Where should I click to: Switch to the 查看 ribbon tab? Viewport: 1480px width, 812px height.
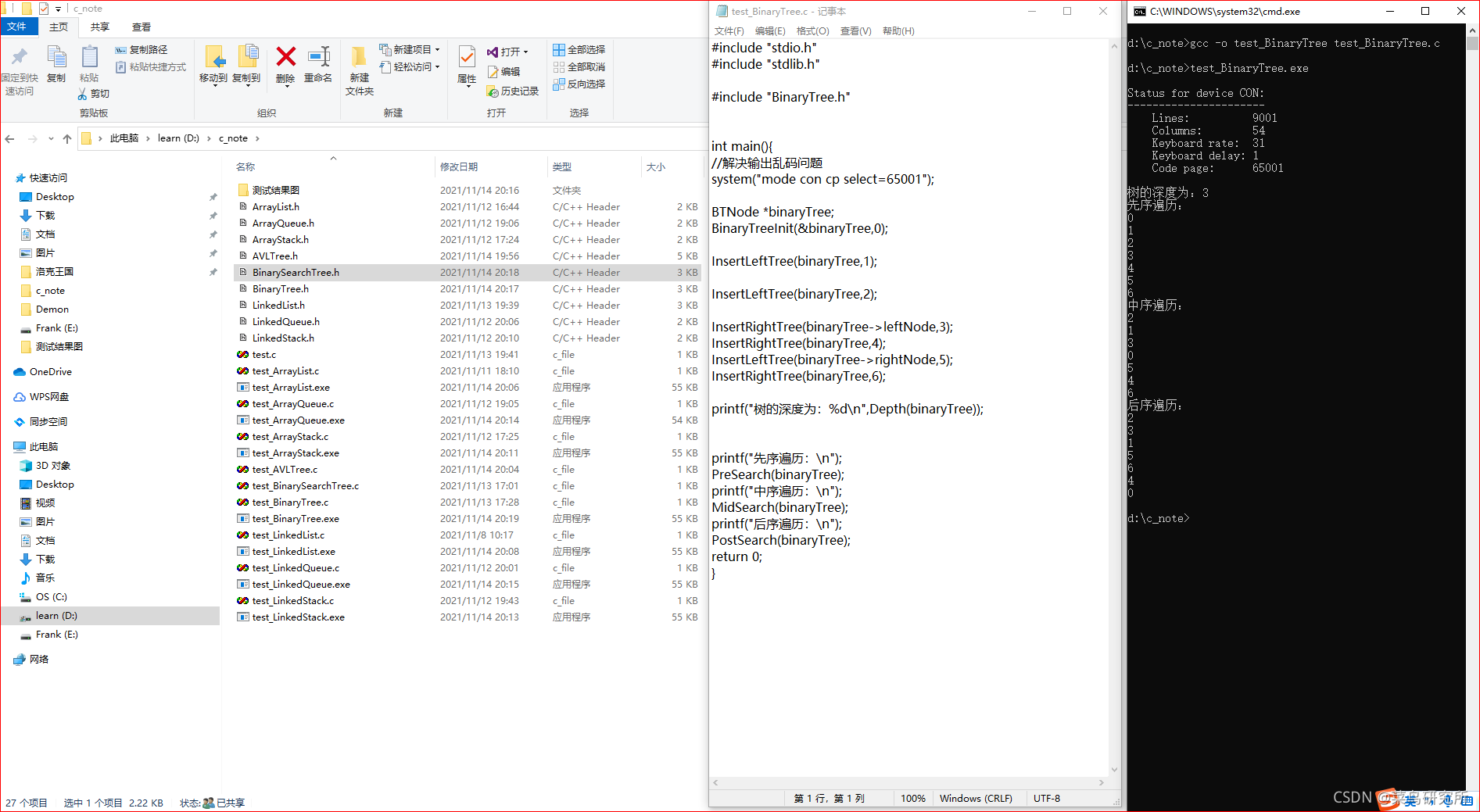tap(142, 27)
